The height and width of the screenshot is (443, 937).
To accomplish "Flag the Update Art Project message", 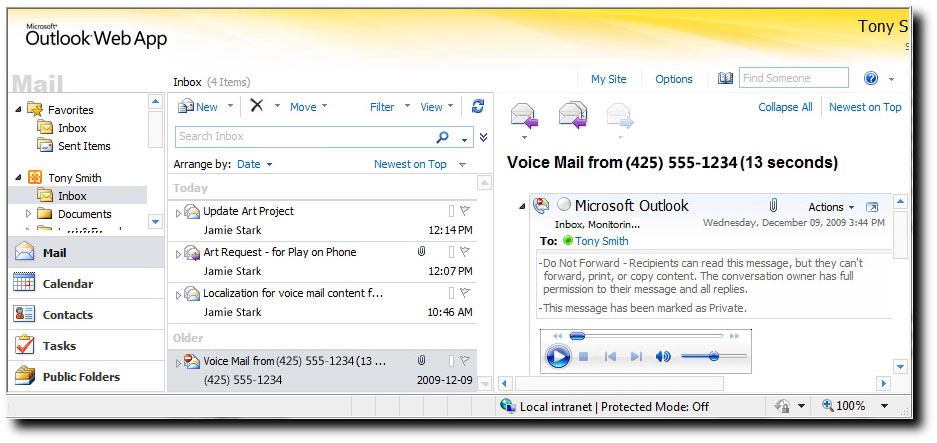I will tap(465, 210).
